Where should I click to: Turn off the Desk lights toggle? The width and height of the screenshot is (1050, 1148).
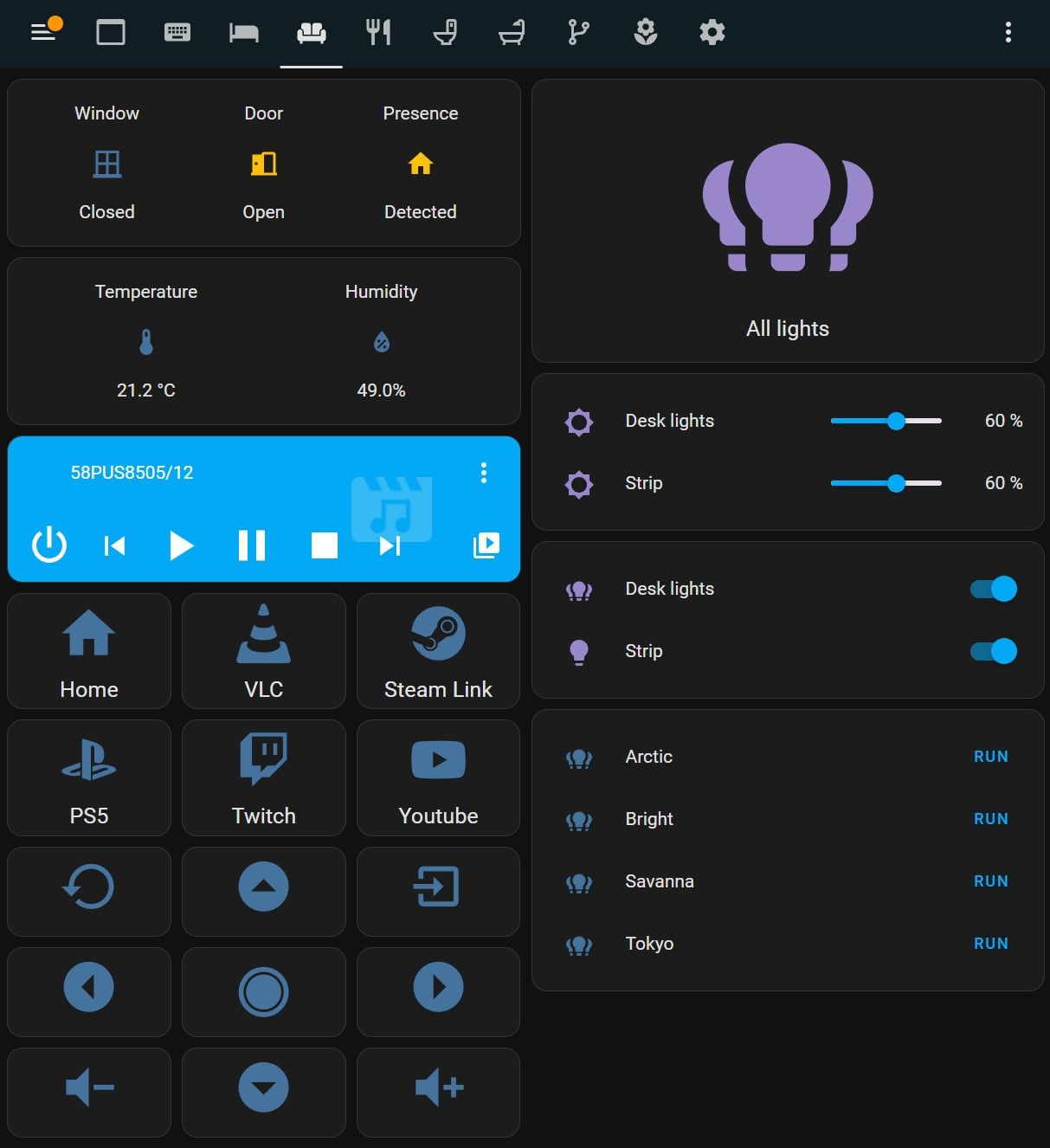click(x=993, y=588)
